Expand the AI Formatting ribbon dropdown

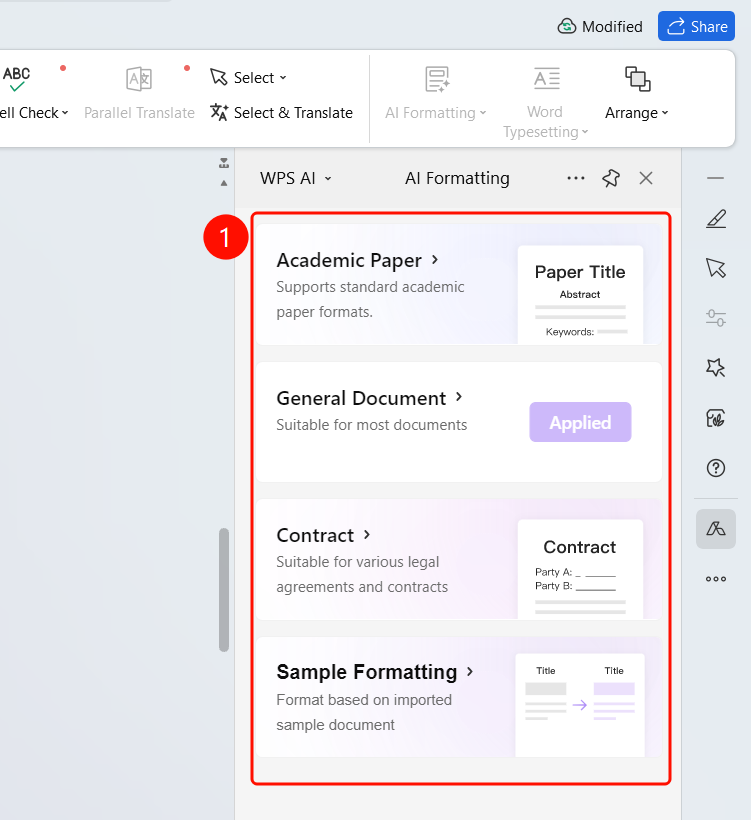483,112
